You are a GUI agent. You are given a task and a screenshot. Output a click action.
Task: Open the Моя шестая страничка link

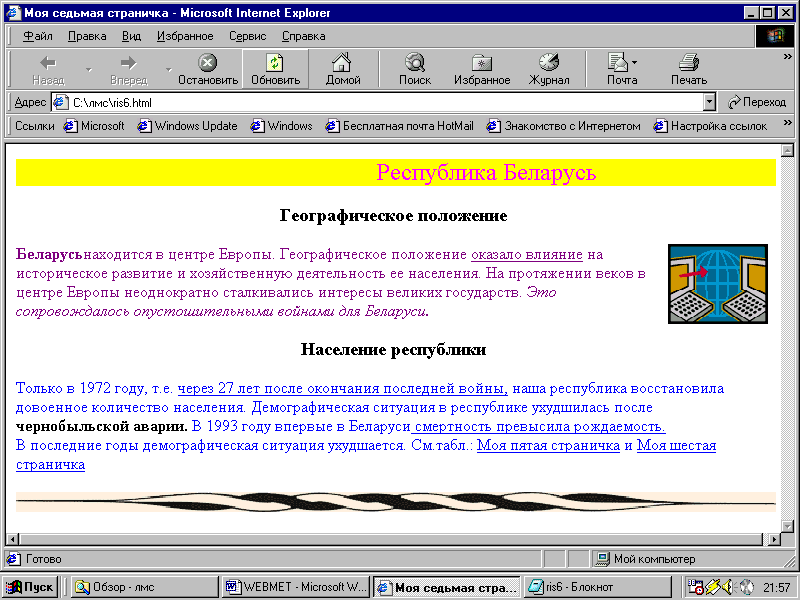tap(676, 445)
